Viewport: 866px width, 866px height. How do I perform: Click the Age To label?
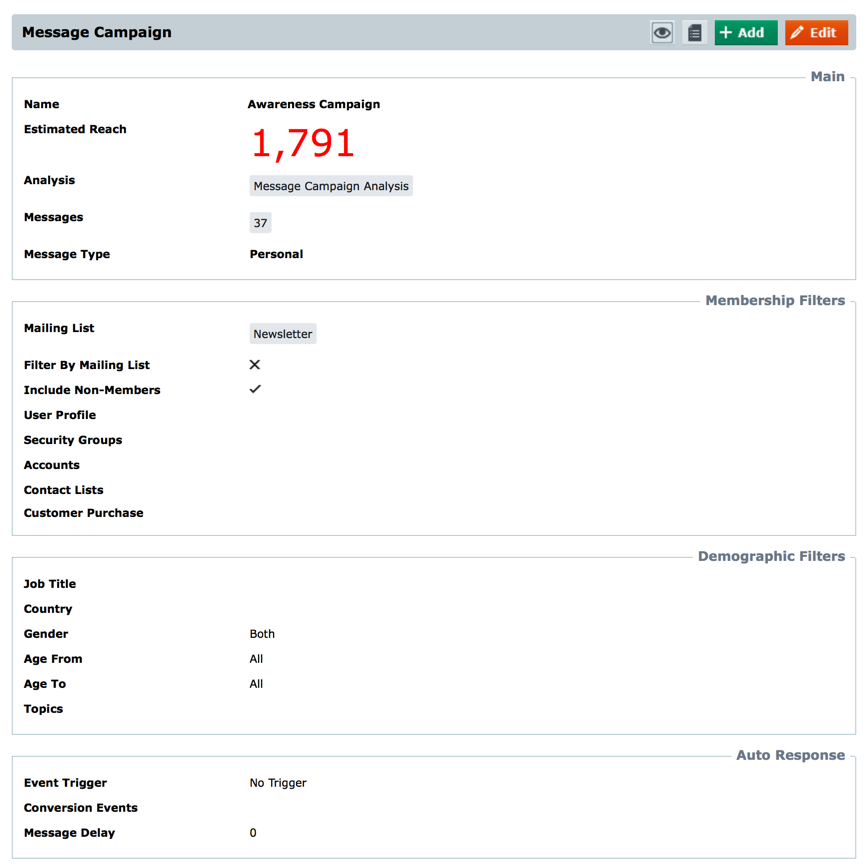[45, 684]
